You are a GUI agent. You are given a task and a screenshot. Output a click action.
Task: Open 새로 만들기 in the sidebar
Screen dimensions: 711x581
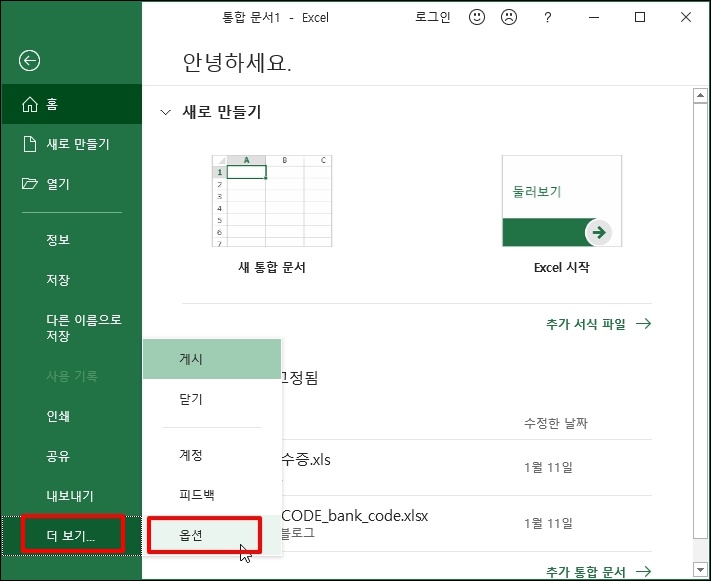pyautogui.click(x=72, y=144)
